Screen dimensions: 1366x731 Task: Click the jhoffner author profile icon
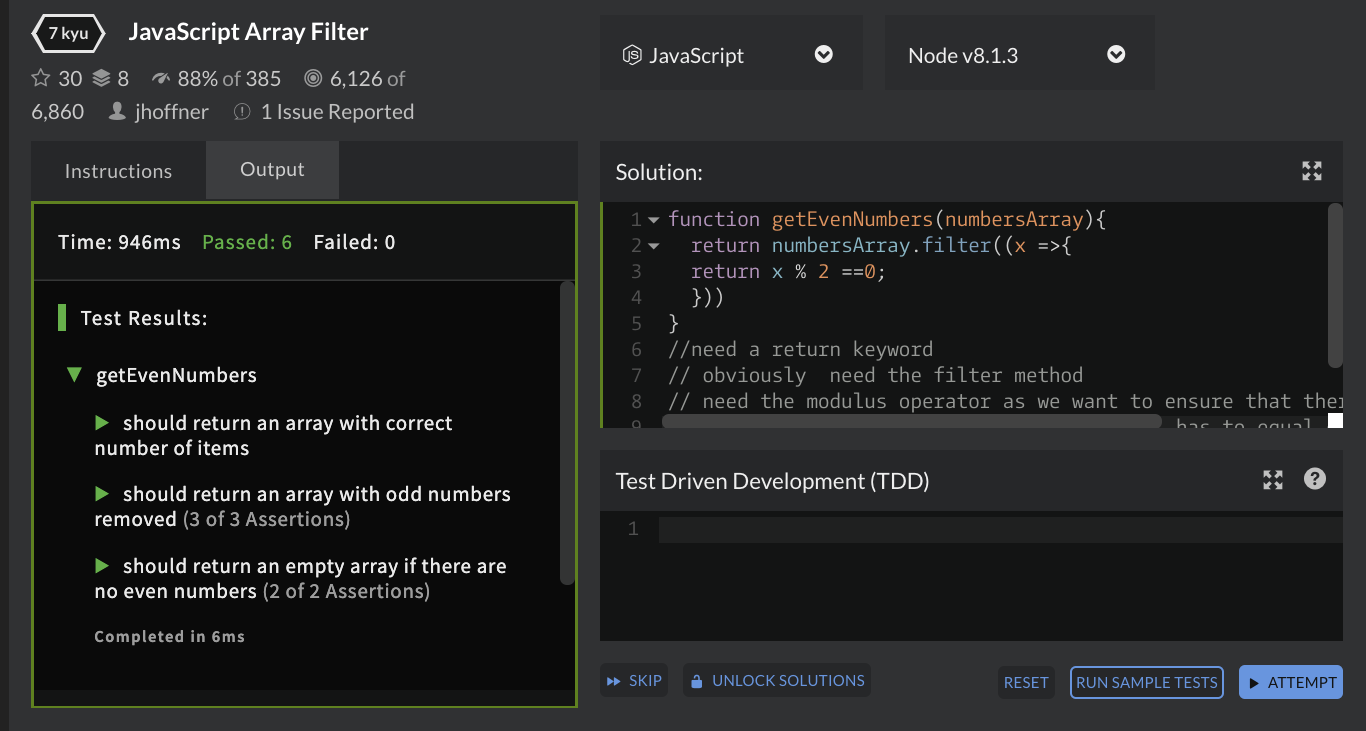click(115, 112)
